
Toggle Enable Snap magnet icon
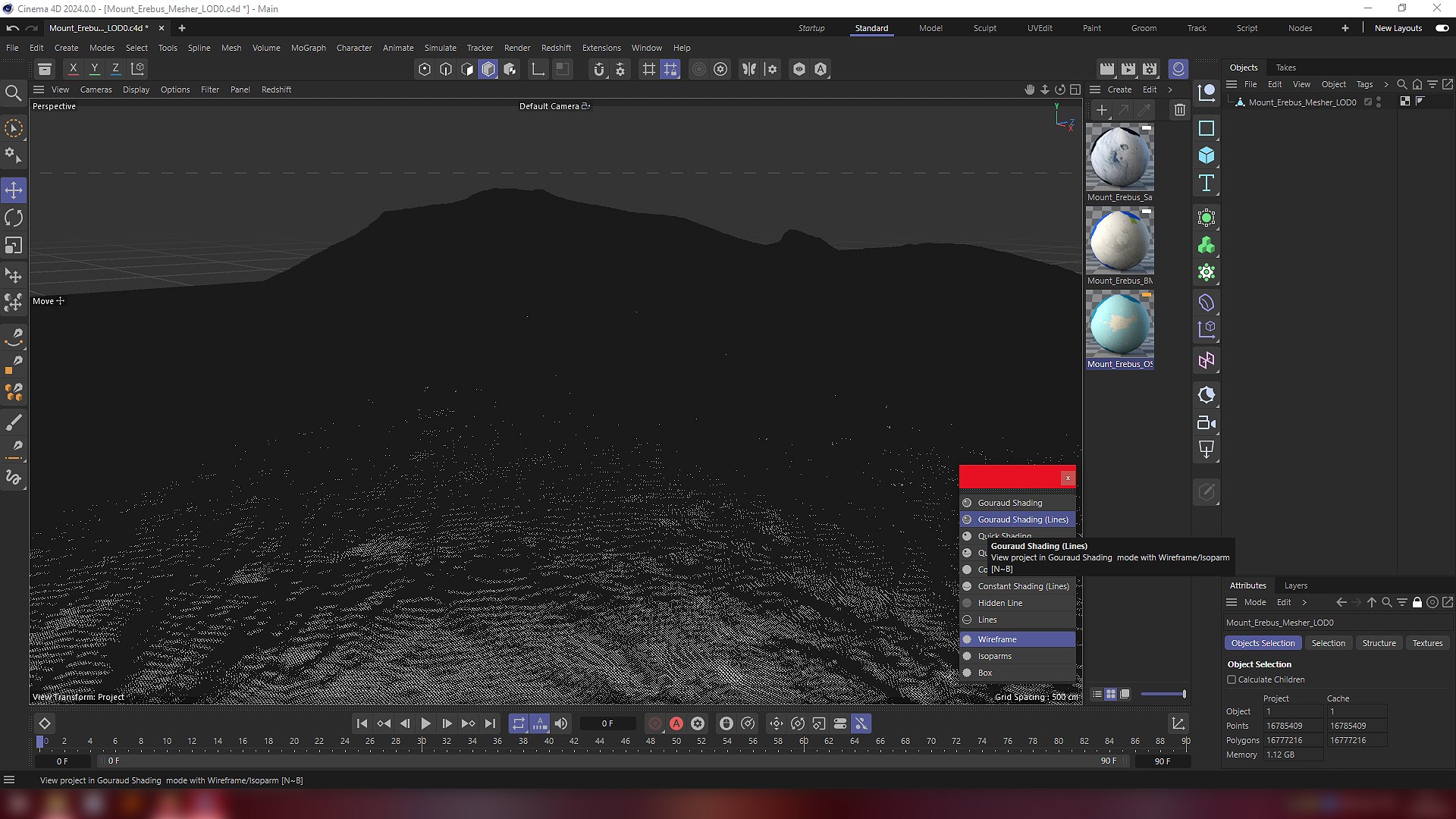click(x=599, y=69)
